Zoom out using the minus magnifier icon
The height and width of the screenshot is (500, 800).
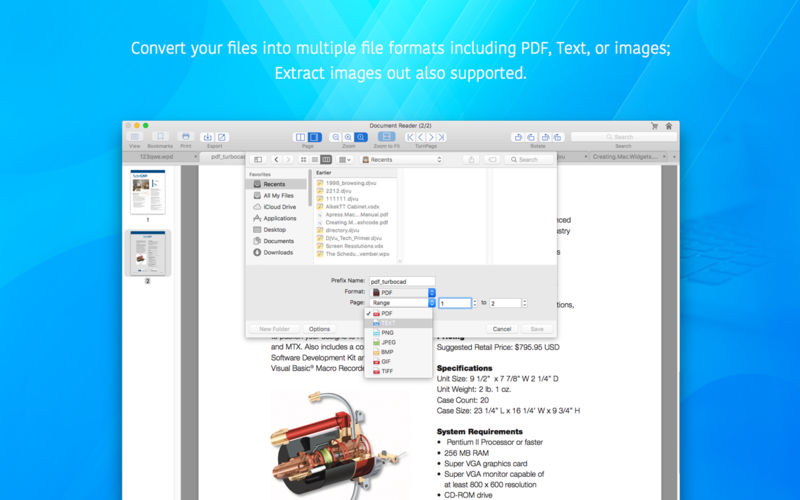(335, 137)
